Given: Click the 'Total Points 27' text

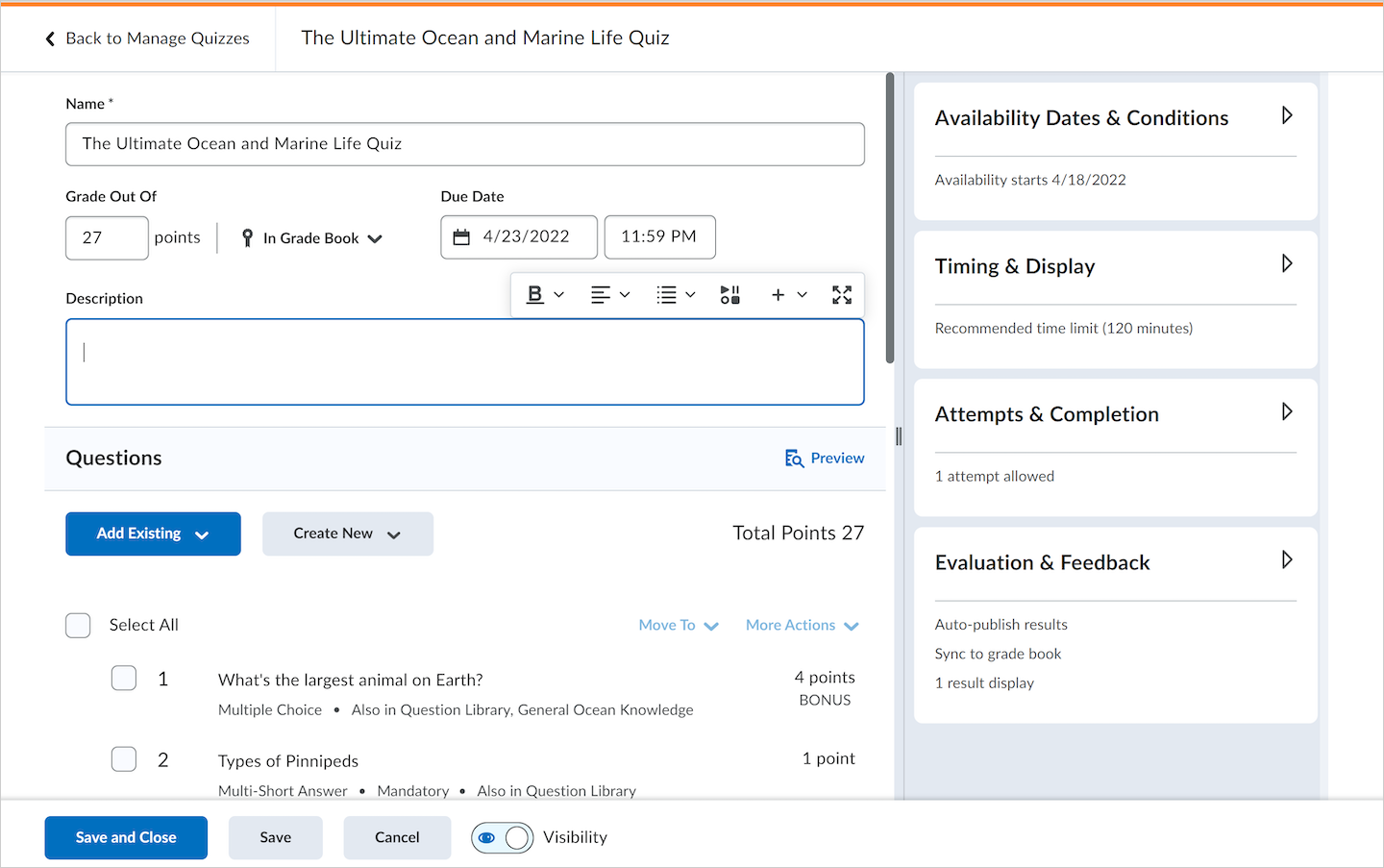Looking at the screenshot, I should pyautogui.click(x=799, y=533).
